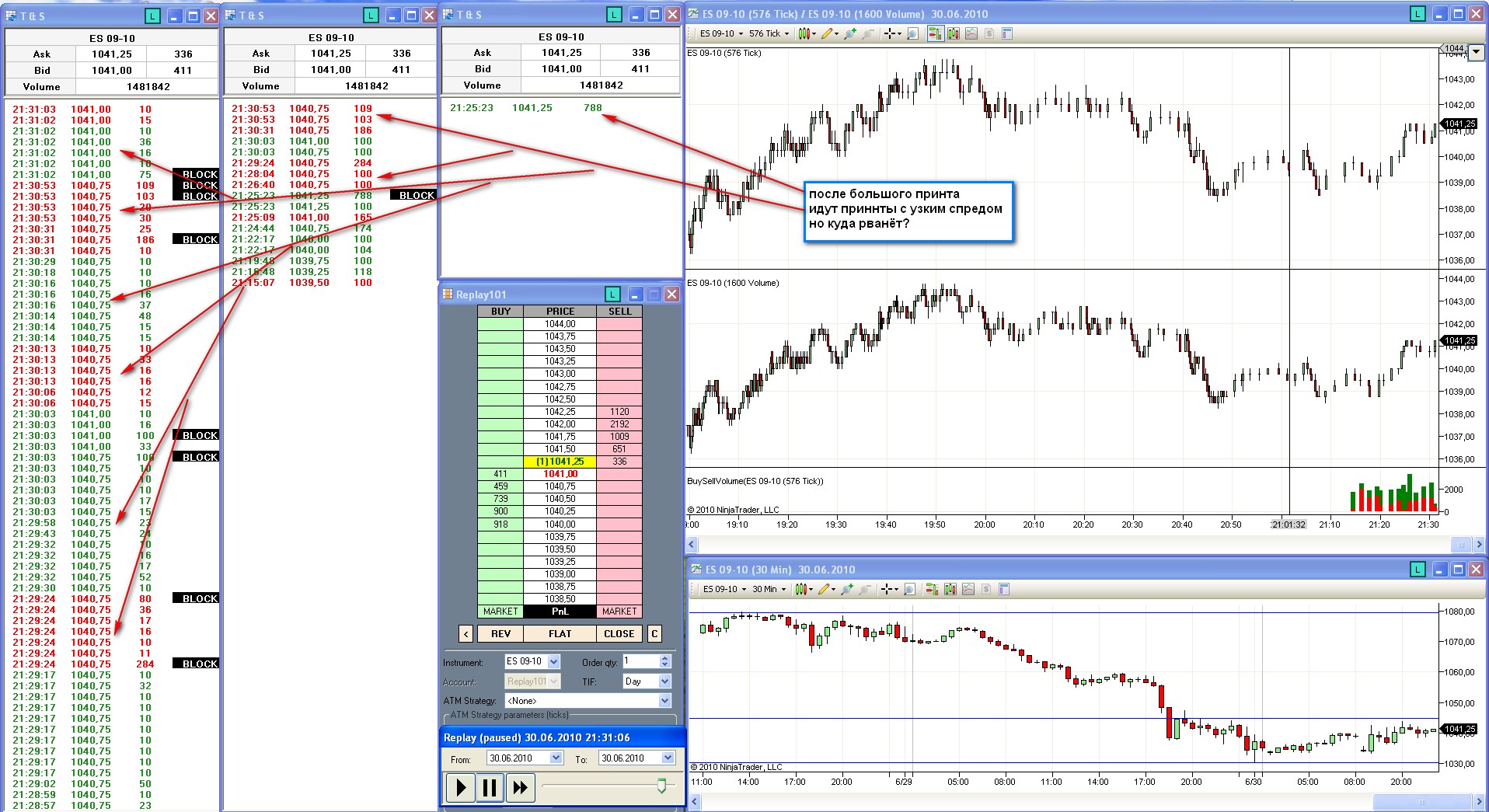Click the replay speed slider handle
The height and width of the screenshot is (812, 1489).
pyautogui.click(x=661, y=786)
